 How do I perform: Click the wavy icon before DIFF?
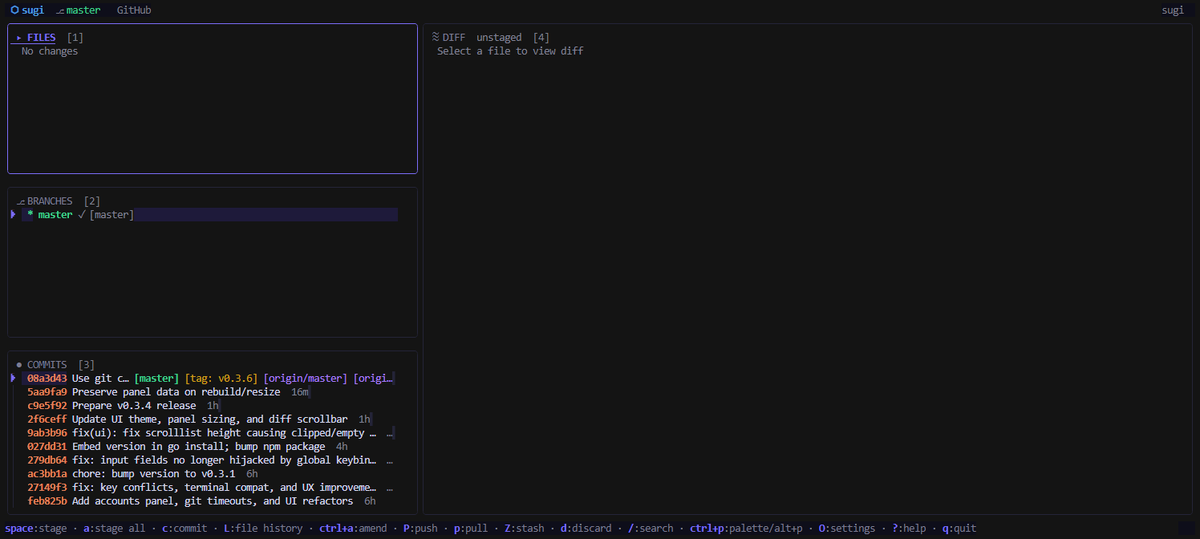point(435,37)
